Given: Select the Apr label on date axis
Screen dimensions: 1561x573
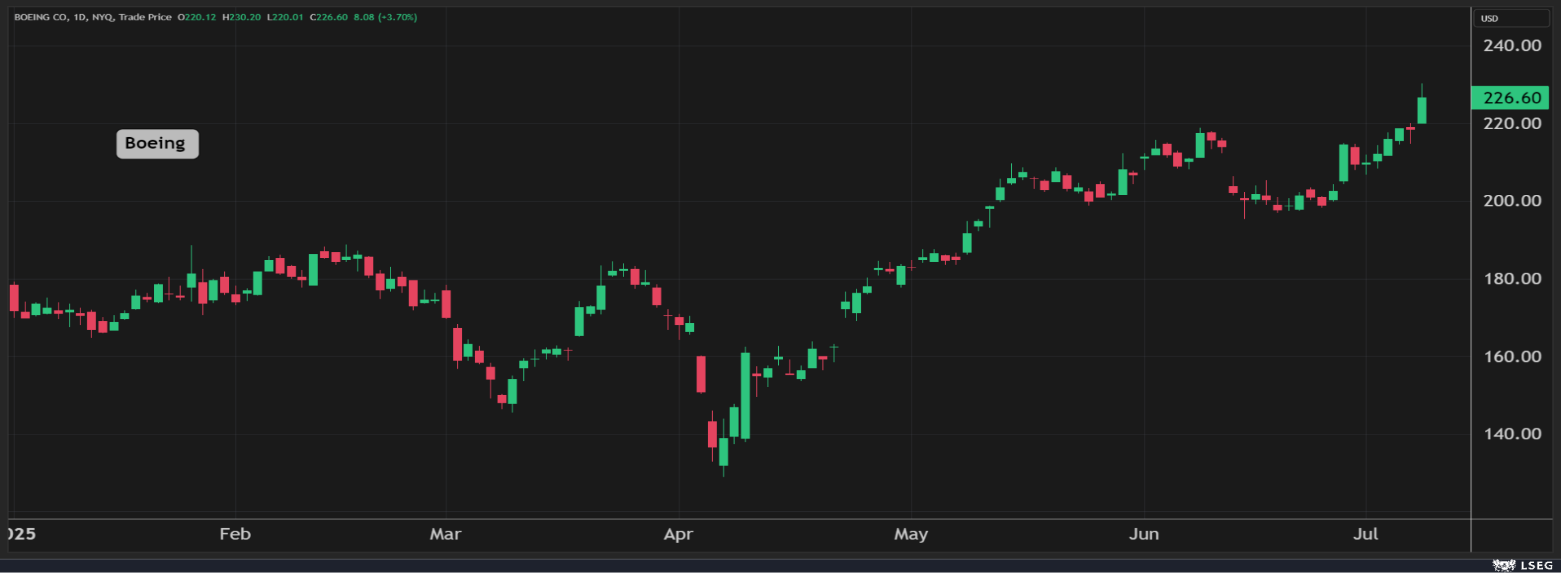Looking at the screenshot, I should click(679, 534).
